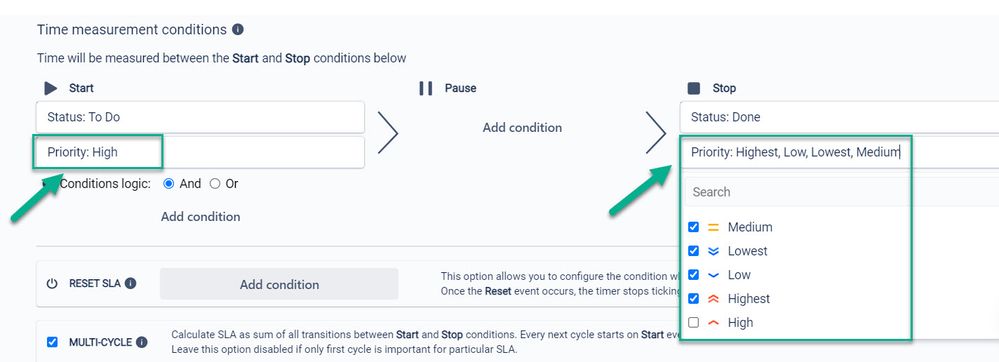Open the Start Priority: High dropdown

click(200, 152)
